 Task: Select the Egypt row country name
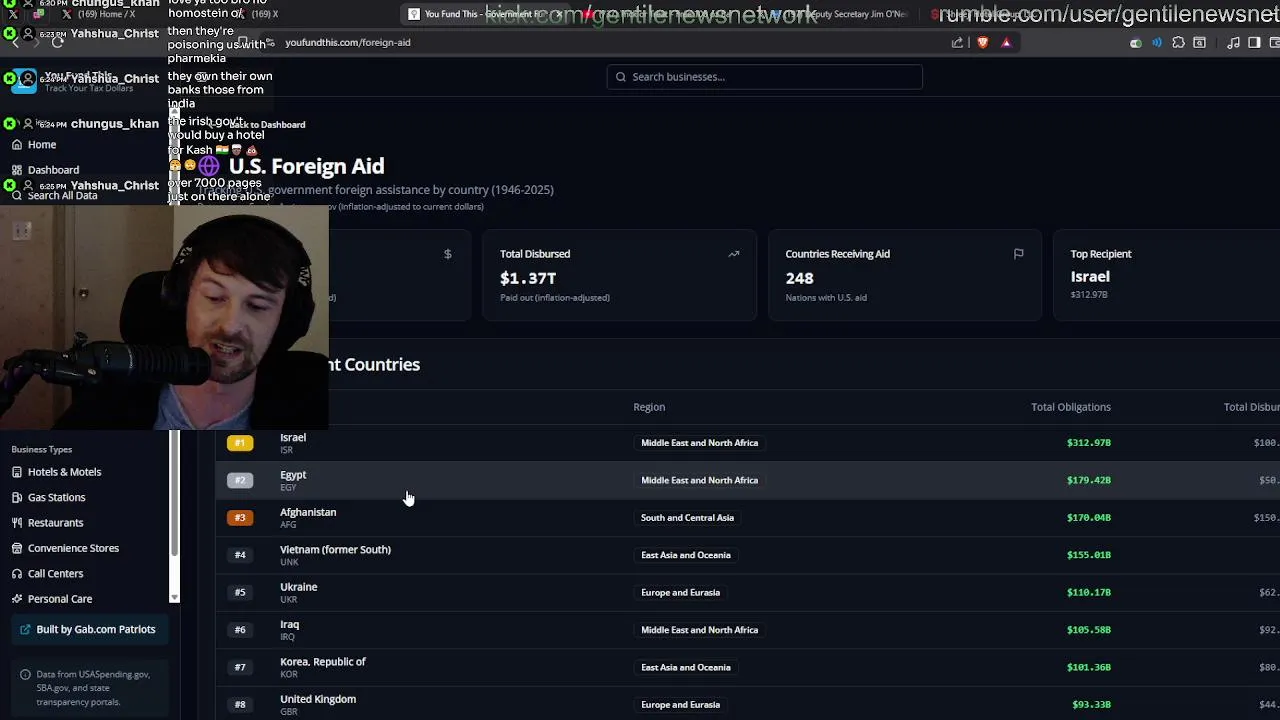(293, 475)
